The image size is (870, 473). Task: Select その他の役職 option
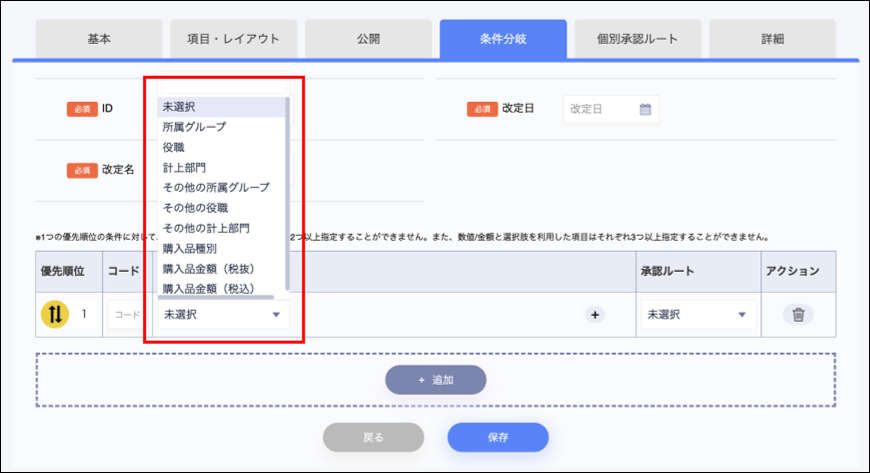[221, 208]
